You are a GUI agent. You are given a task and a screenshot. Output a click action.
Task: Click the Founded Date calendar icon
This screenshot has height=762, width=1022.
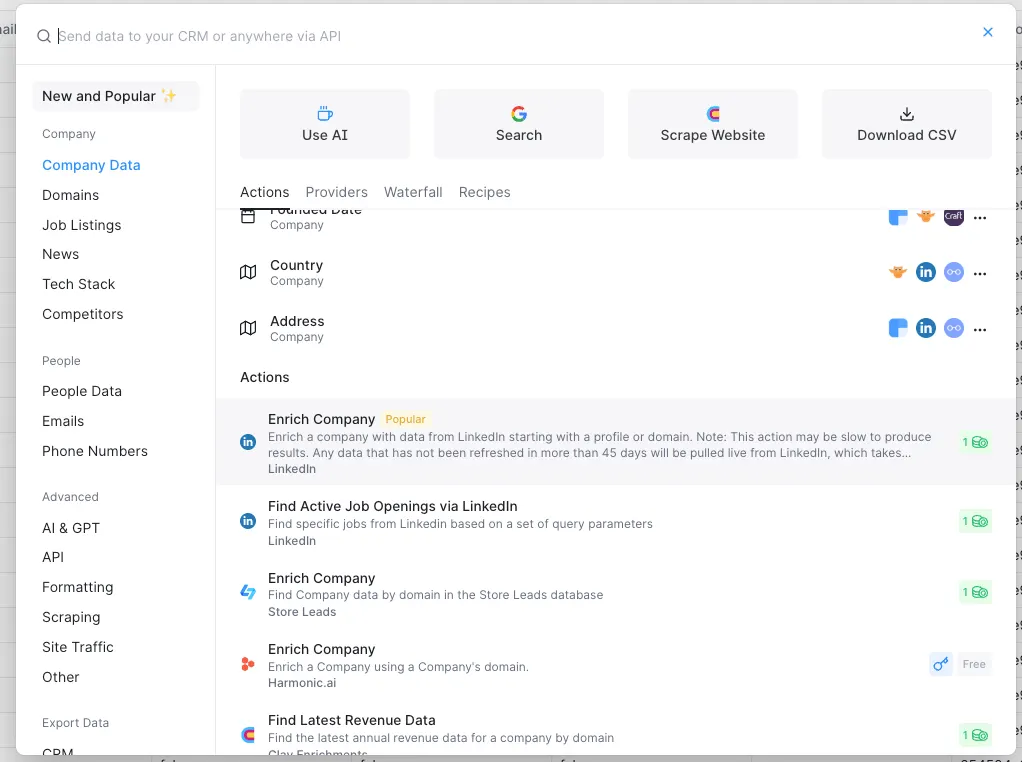click(248, 216)
